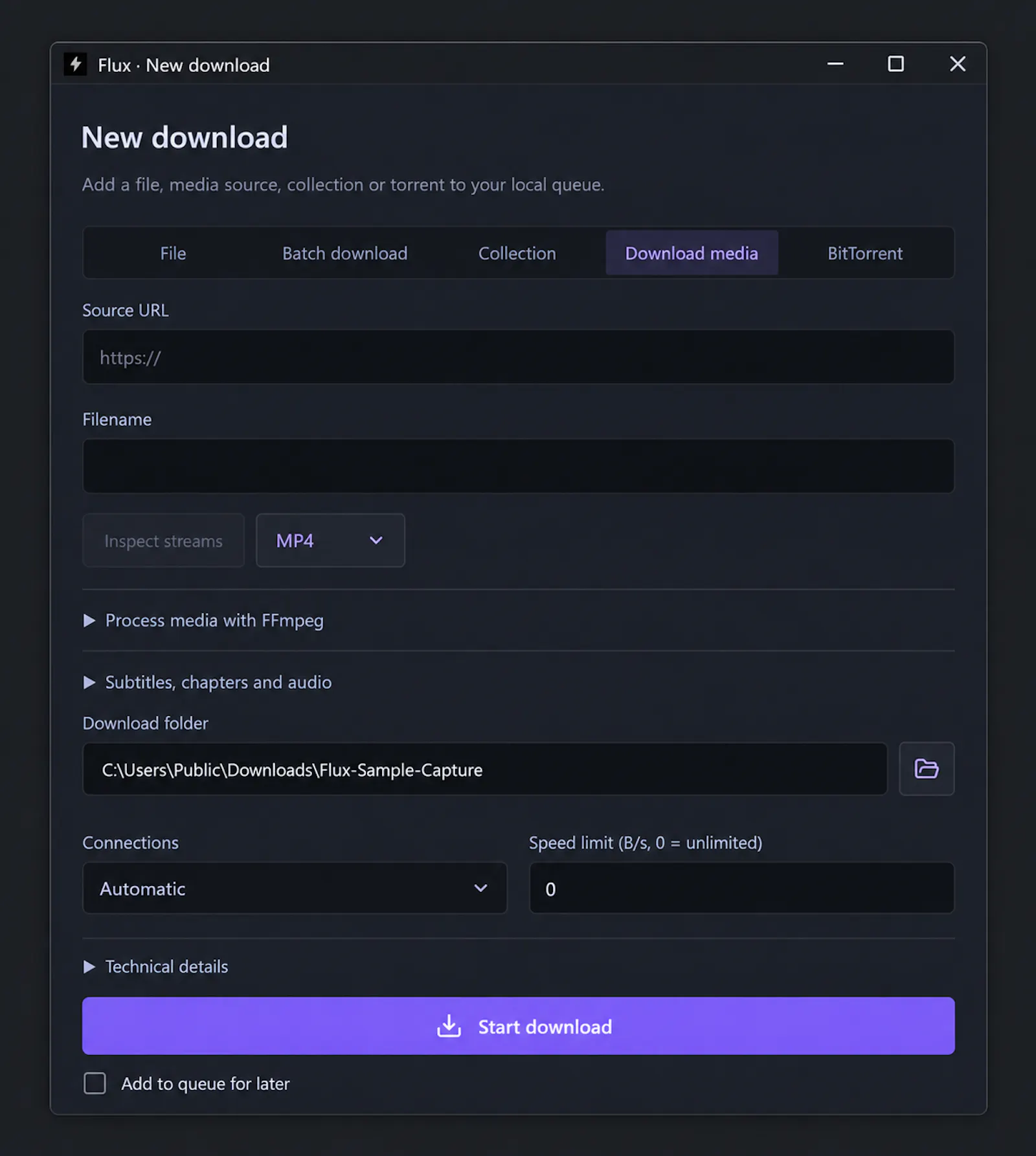
Task: Click the Inspect streams button
Action: pos(163,540)
